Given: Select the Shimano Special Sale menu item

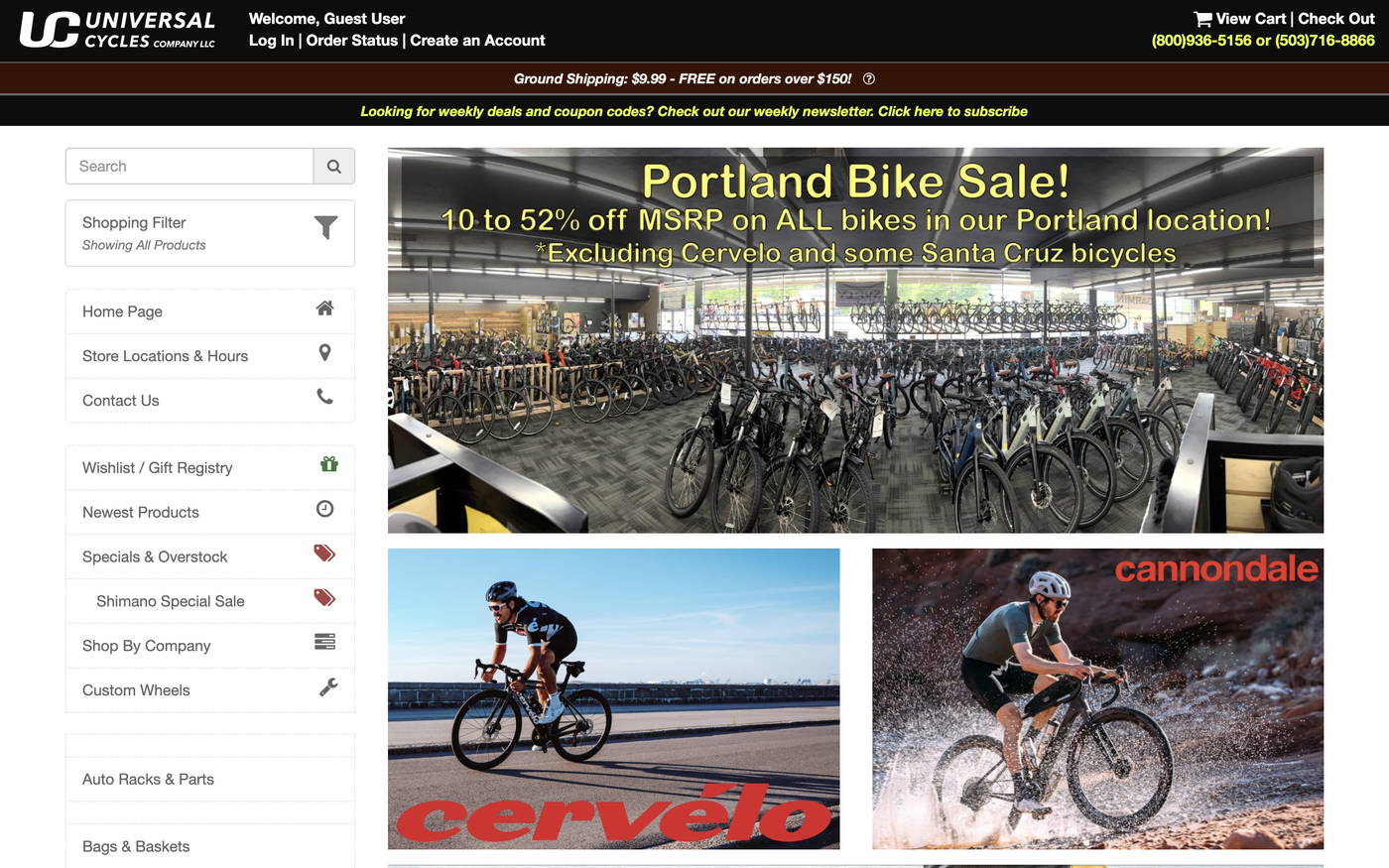Looking at the screenshot, I should [170, 600].
